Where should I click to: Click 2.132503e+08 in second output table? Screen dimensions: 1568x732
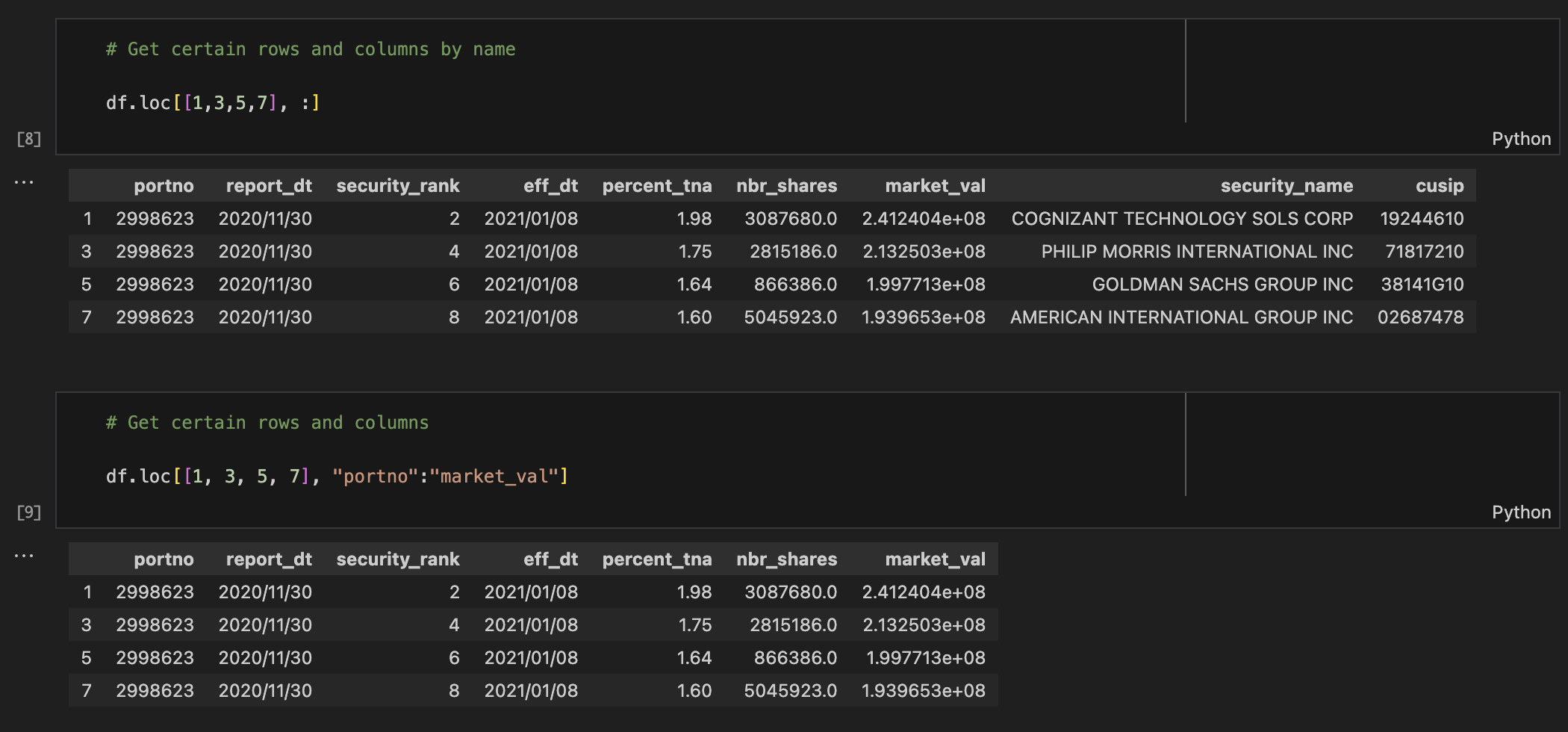click(x=924, y=625)
